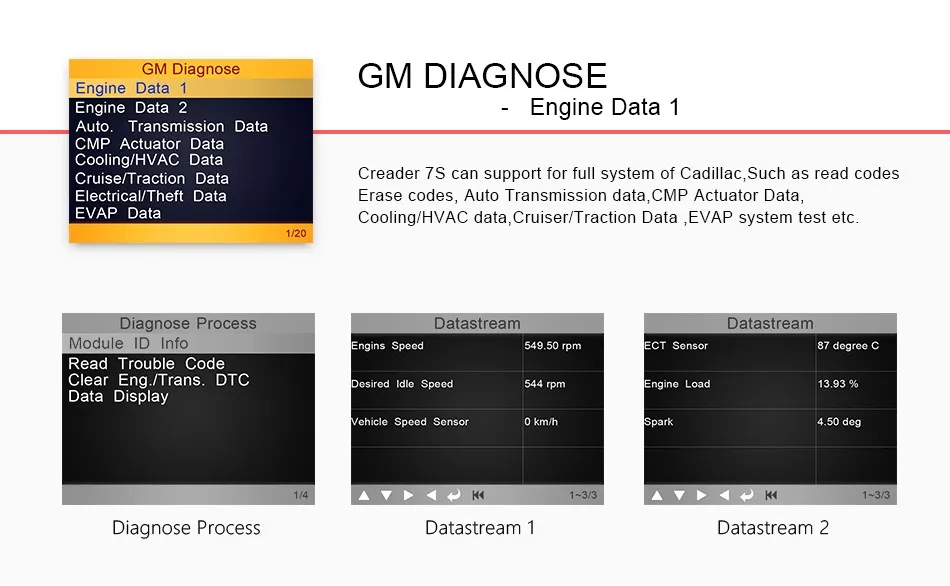Click right arrow icon in Datastream 1 screen
The width and height of the screenshot is (950, 586).
(x=408, y=495)
